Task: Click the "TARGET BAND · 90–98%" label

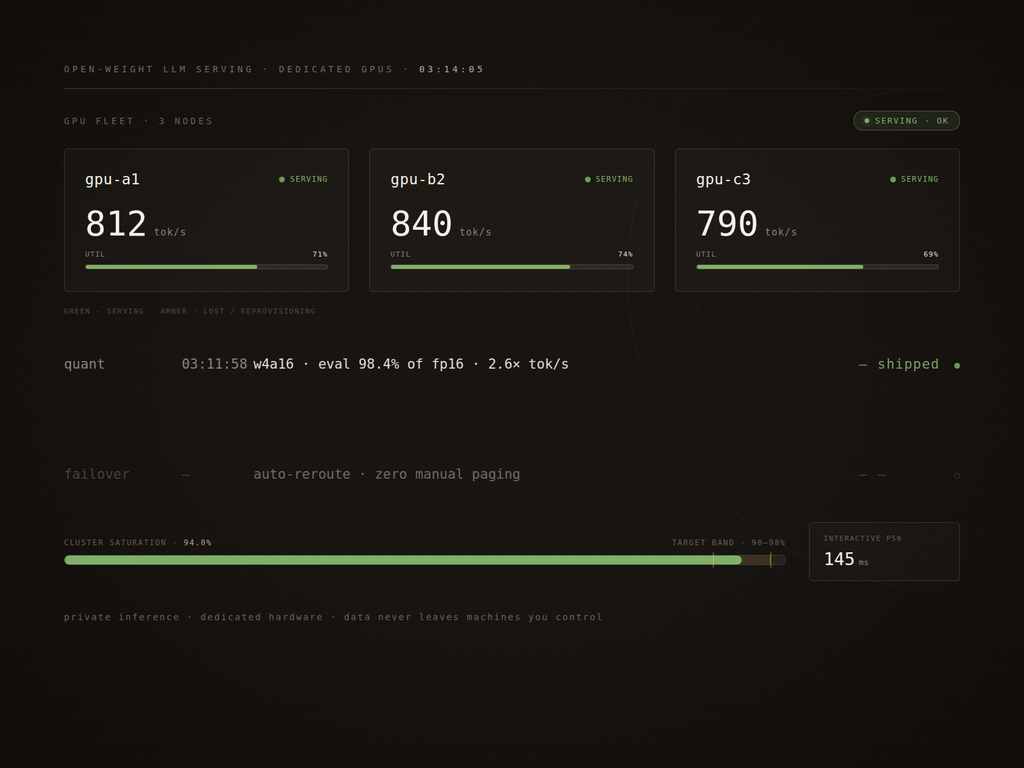Action: [728, 543]
